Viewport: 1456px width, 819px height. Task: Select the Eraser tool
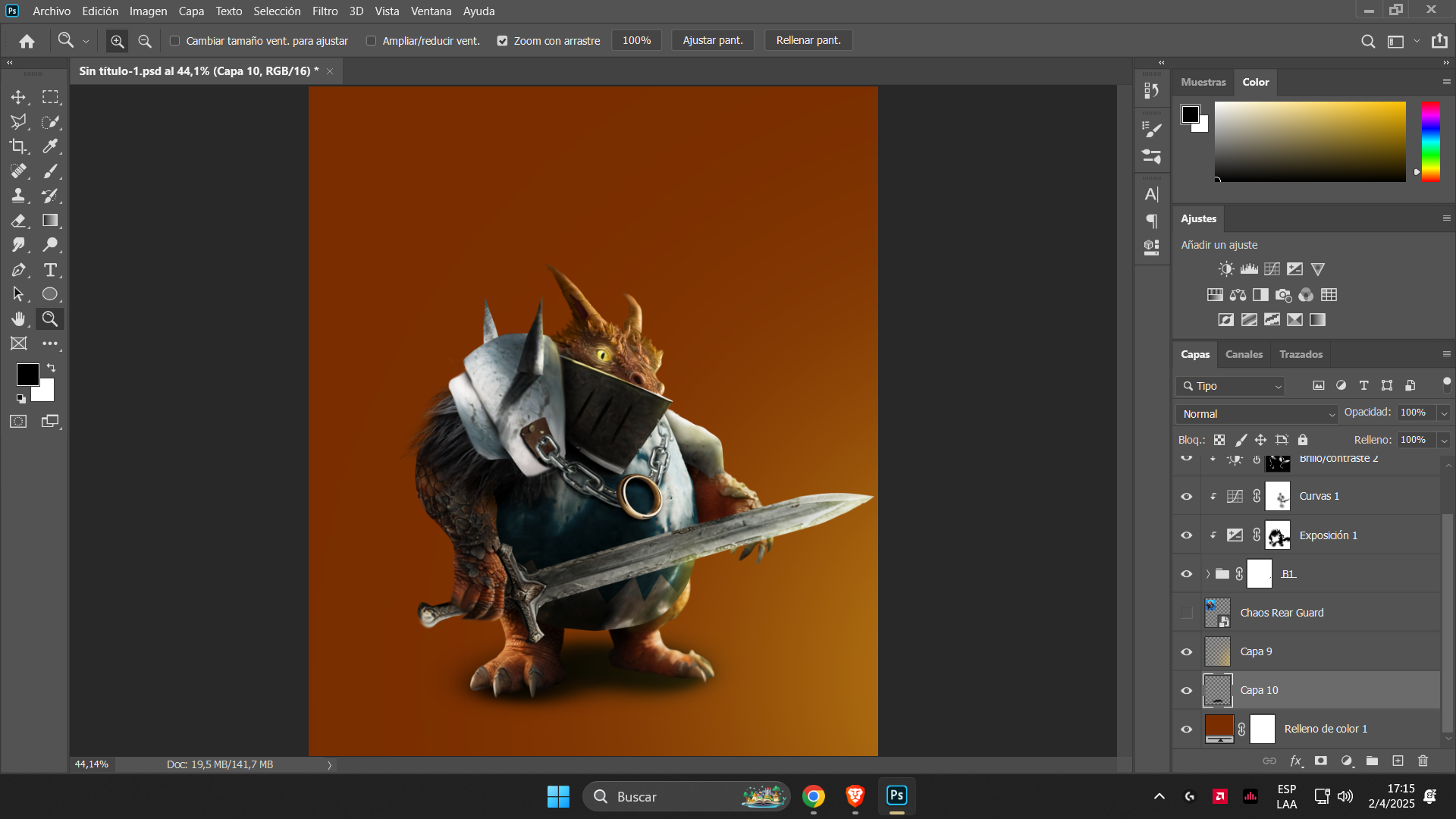(x=18, y=221)
